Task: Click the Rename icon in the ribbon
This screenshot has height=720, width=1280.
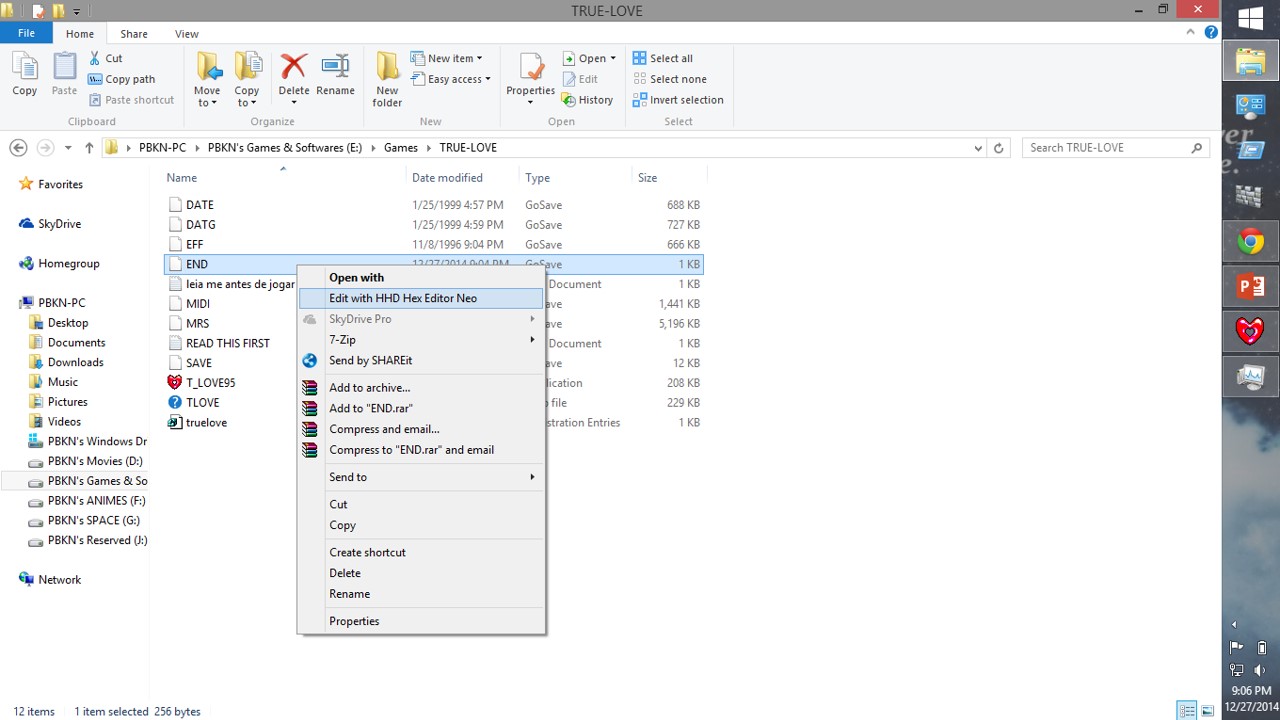Action: [335, 74]
